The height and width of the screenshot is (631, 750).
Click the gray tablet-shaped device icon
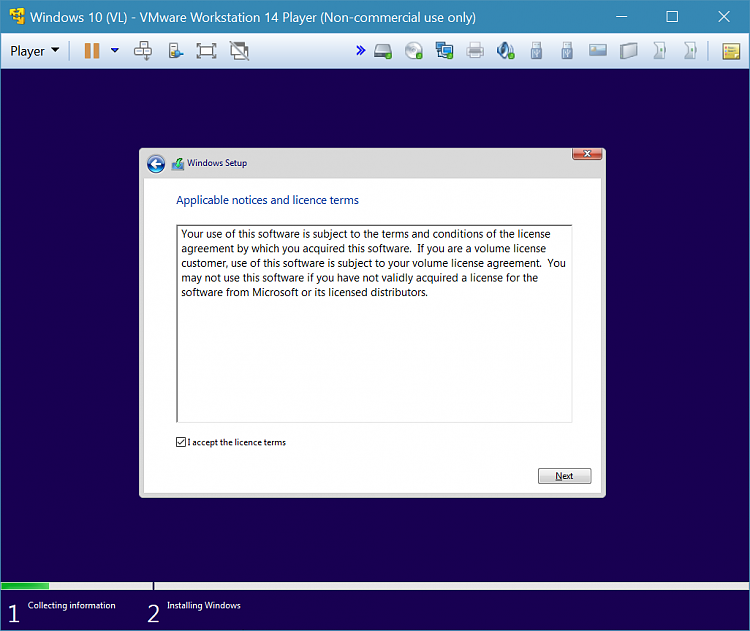pyautogui.click(x=629, y=51)
